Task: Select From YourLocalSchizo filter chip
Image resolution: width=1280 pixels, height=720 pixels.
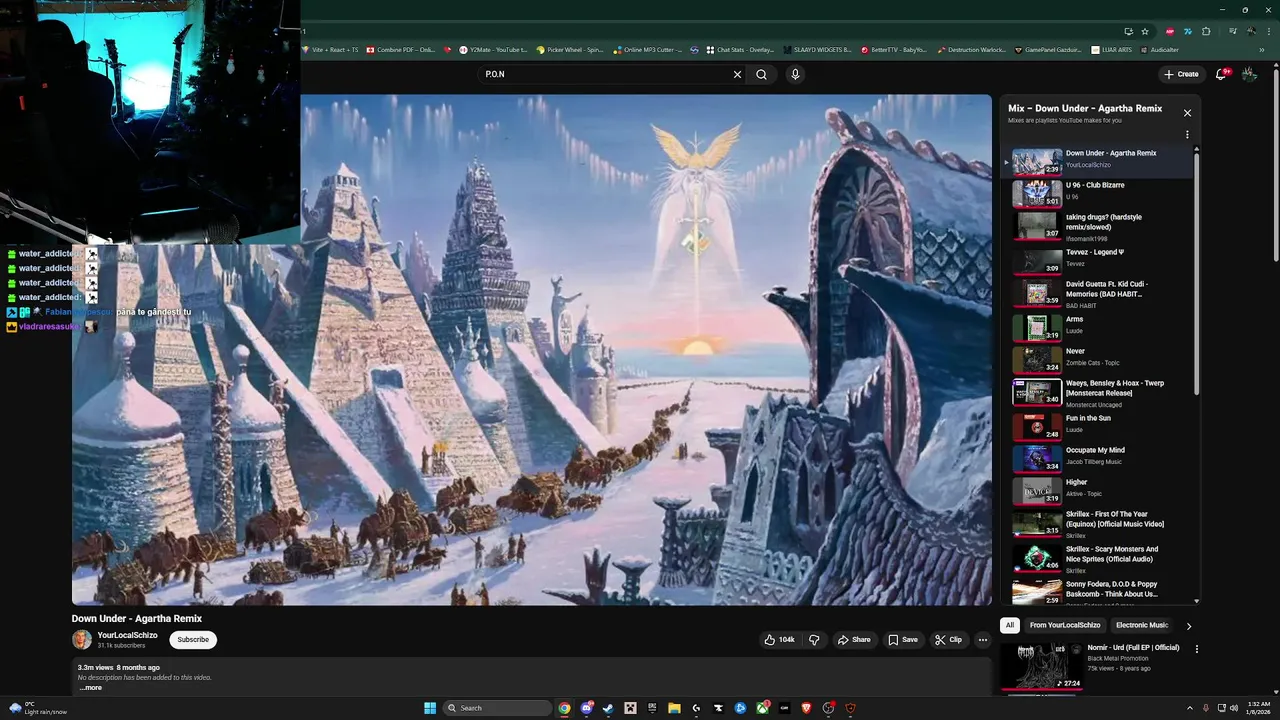Action: point(1065,626)
